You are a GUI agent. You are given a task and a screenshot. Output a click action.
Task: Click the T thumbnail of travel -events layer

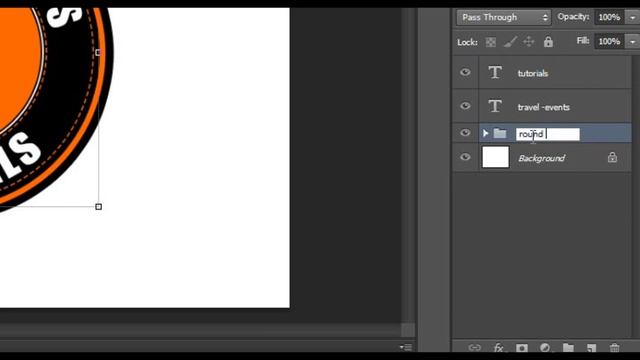[495, 106]
